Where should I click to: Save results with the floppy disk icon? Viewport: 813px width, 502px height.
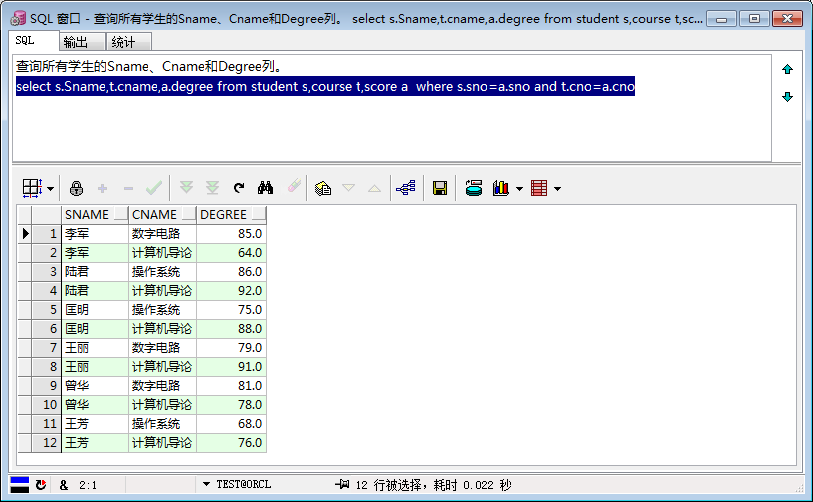[440, 188]
